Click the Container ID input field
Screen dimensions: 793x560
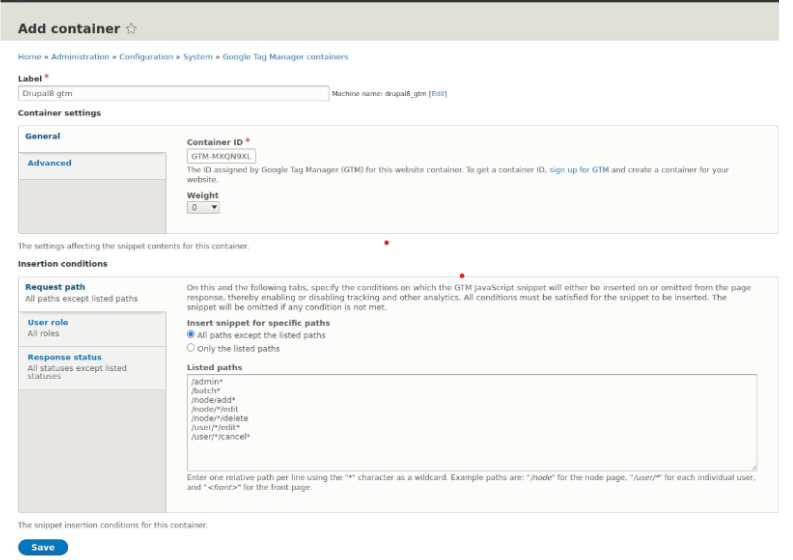coord(222,156)
